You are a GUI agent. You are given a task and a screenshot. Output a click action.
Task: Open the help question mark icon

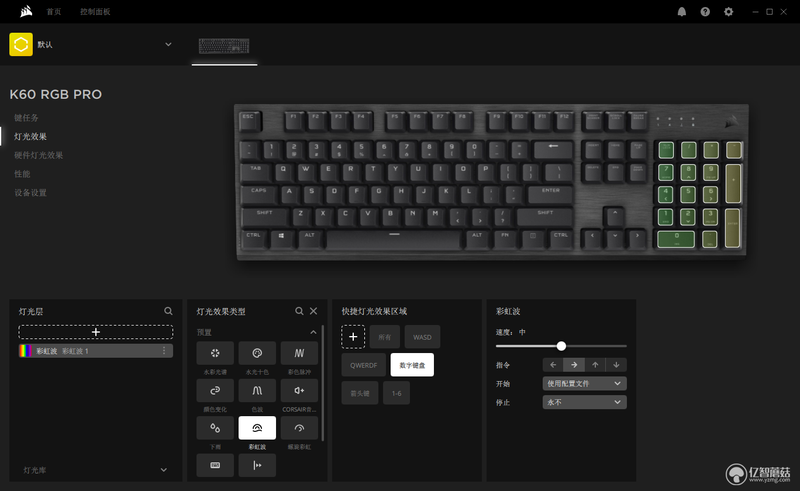pyautogui.click(x=705, y=12)
